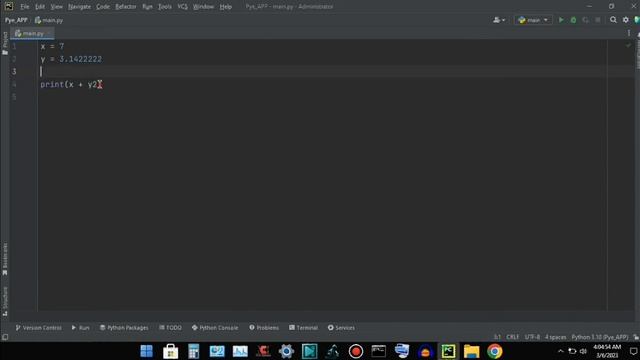Close the main.py editor tab

tap(49, 33)
